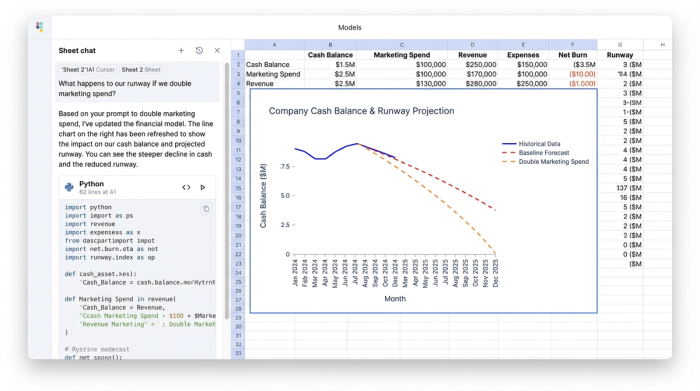Screen dimensions: 700x391
Task: Click the Runway header cell
Action: [620, 55]
